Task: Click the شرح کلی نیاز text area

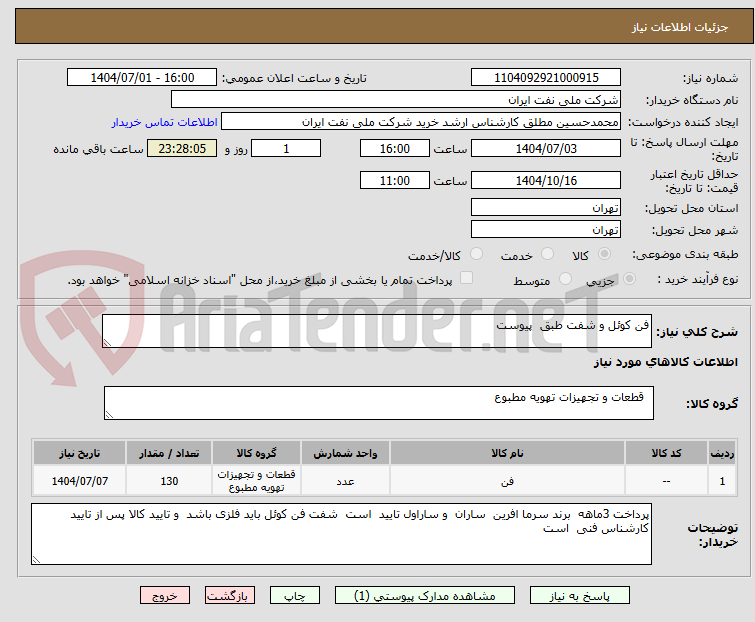Action: coord(377,331)
